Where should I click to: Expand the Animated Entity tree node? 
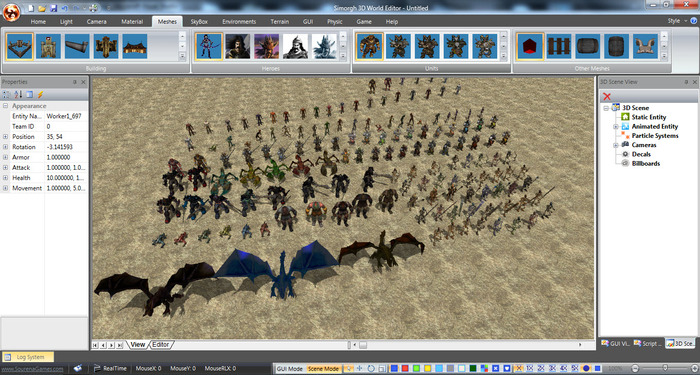pyautogui.click(x=616, y=127)
